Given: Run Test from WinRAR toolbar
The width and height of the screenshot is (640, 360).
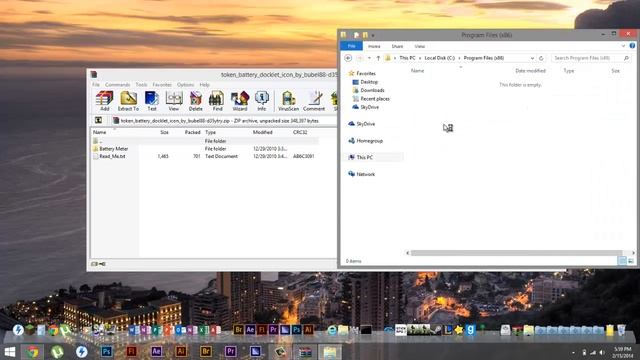Looking at the screenshot, I should pyautogui.click(x=152, y=101).
